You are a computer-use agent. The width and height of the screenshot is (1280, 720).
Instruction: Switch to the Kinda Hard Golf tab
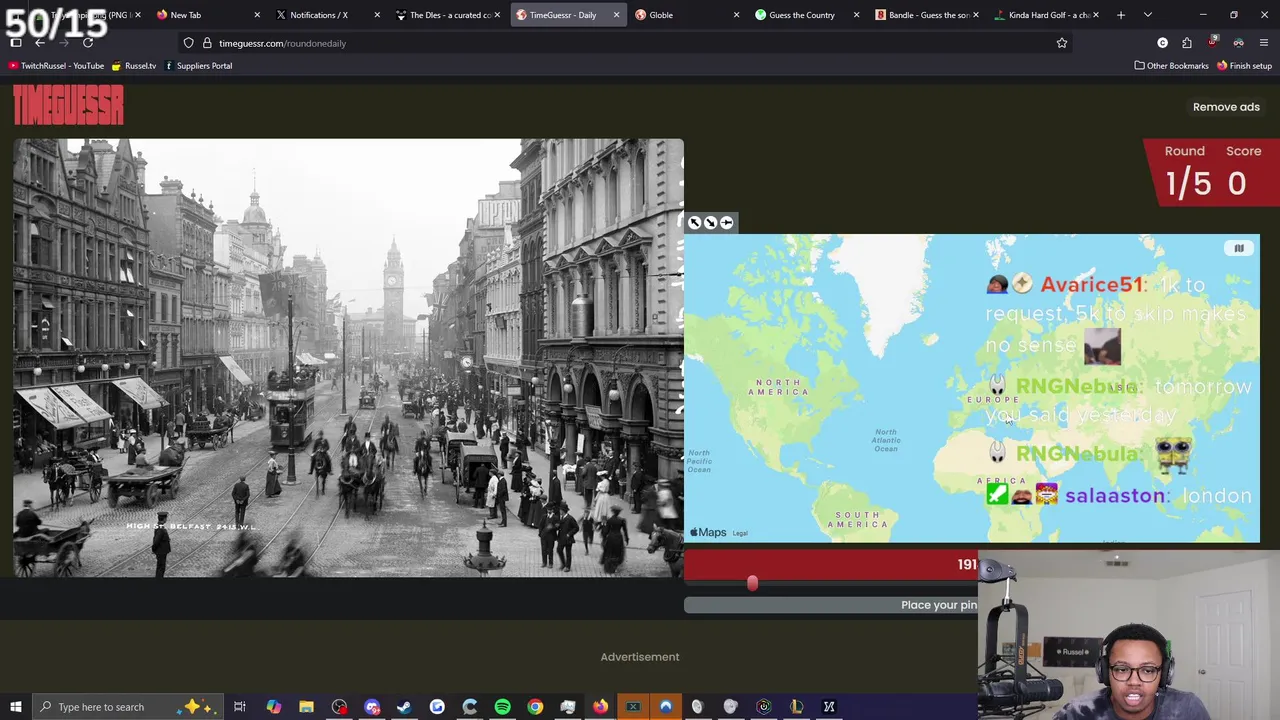point(1047,15)
